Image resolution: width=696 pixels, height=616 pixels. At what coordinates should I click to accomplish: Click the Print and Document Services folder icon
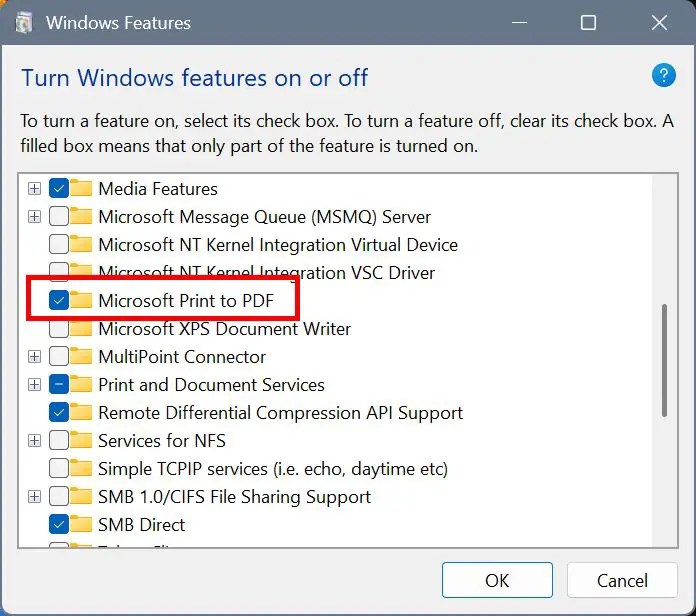click(x=81, y=384)
